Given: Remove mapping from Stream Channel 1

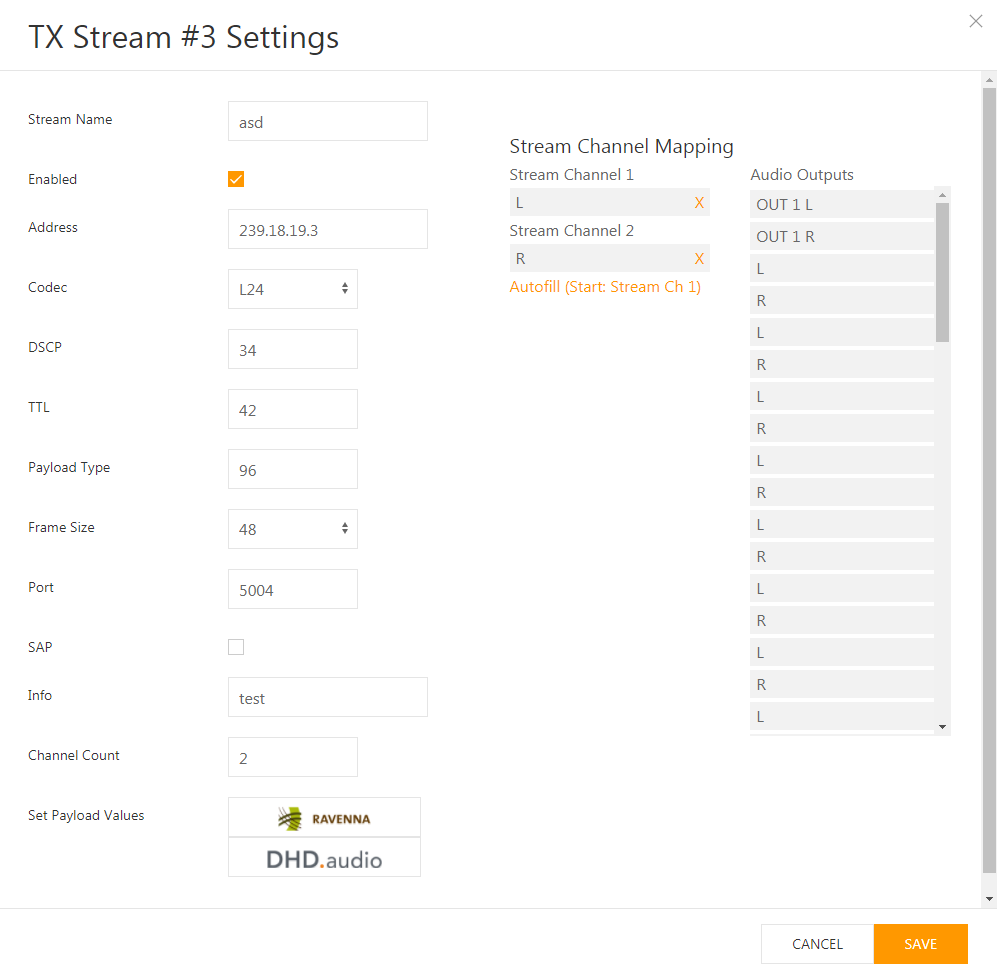Looking at the screenshot, I should click(699, 203).
